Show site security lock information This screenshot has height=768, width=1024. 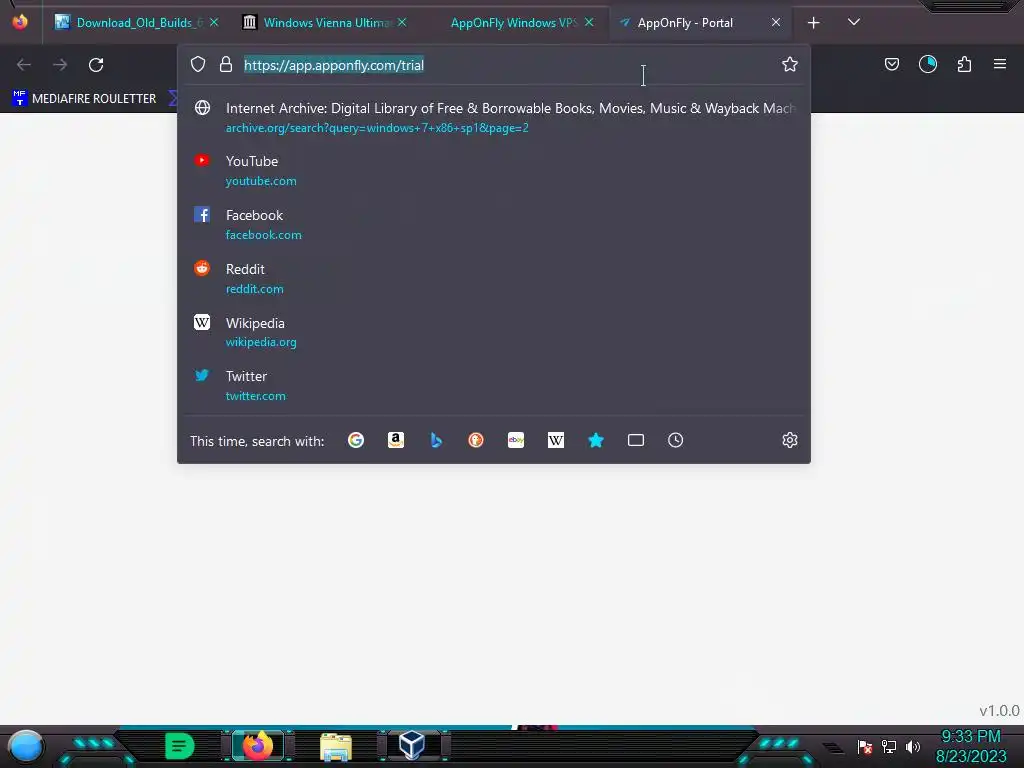[226, 64]
